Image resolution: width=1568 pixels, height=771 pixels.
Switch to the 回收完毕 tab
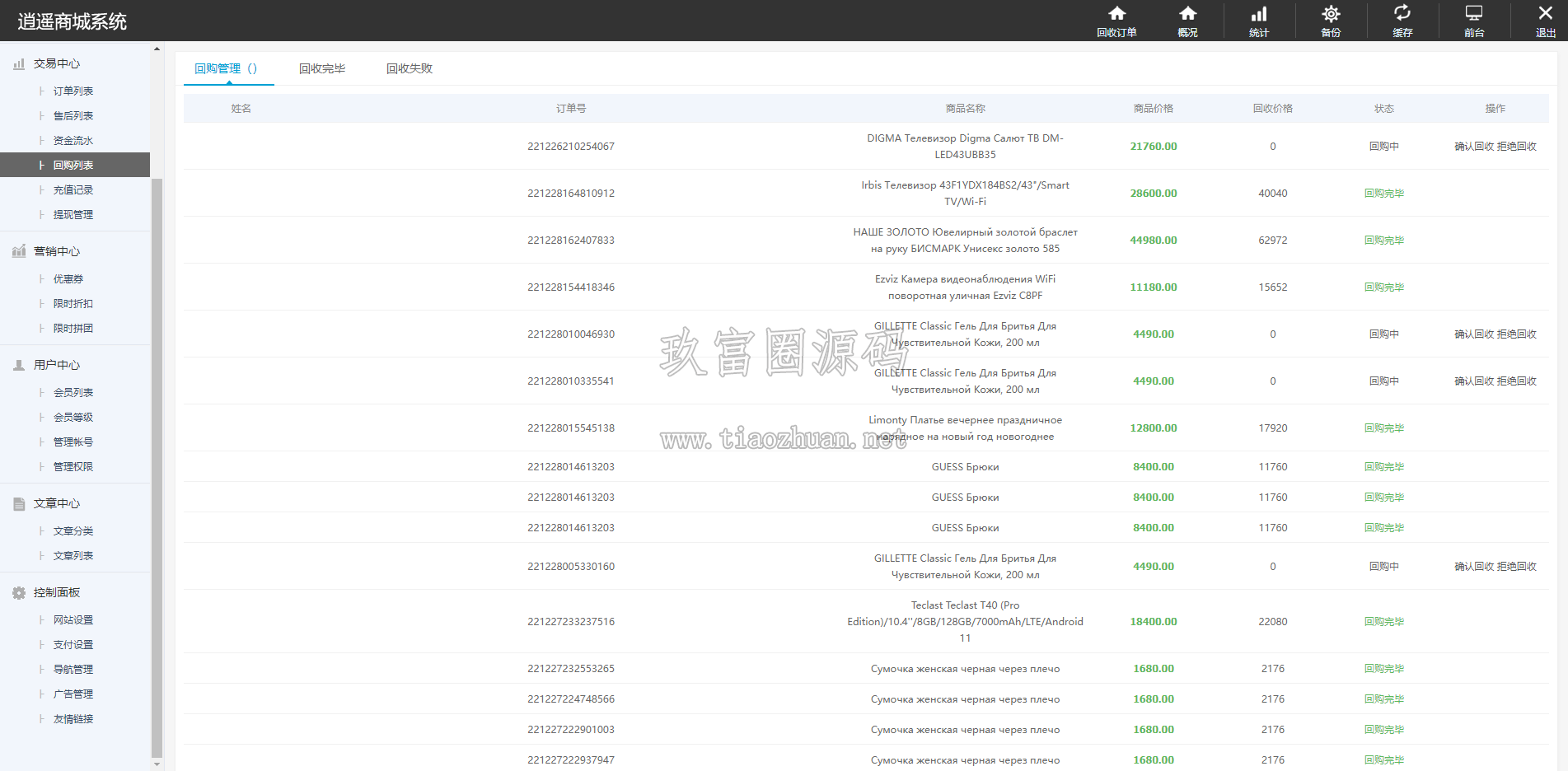(322, 68)
